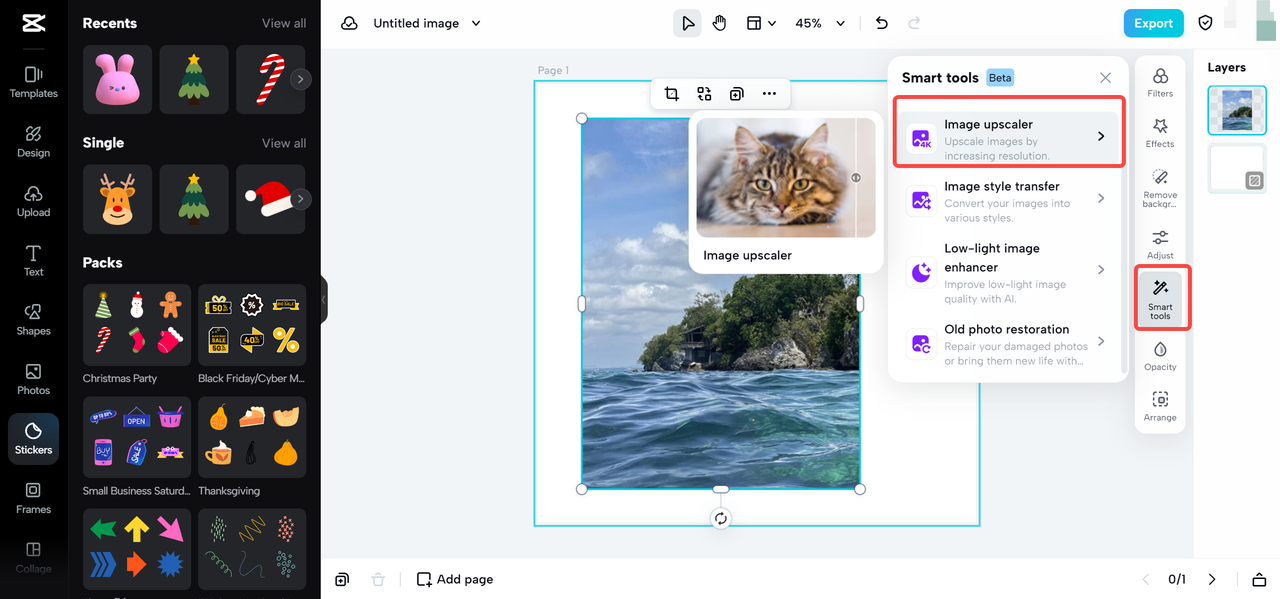Undo the last action
1280x599 pixels.
pos(881,23)
